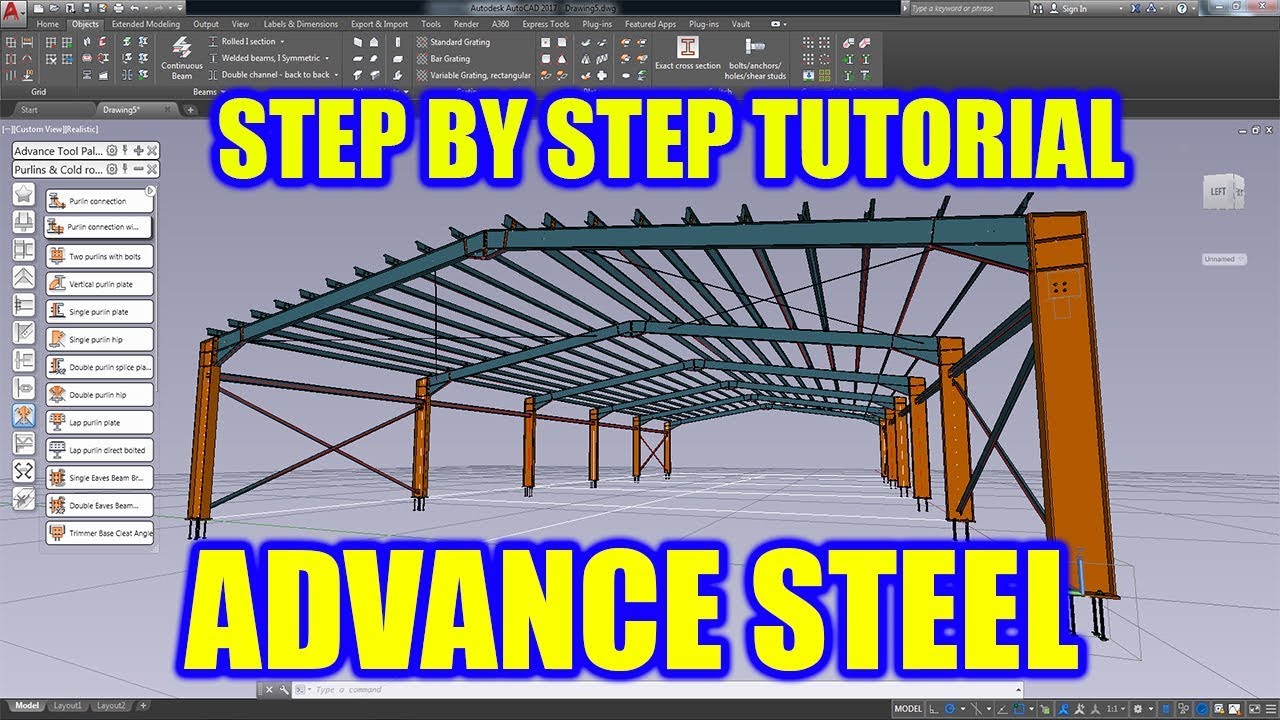Choose Trimmer Base Cleat Angle
The height and width of the screenshot is (720, 1280).
click(99, 533)
